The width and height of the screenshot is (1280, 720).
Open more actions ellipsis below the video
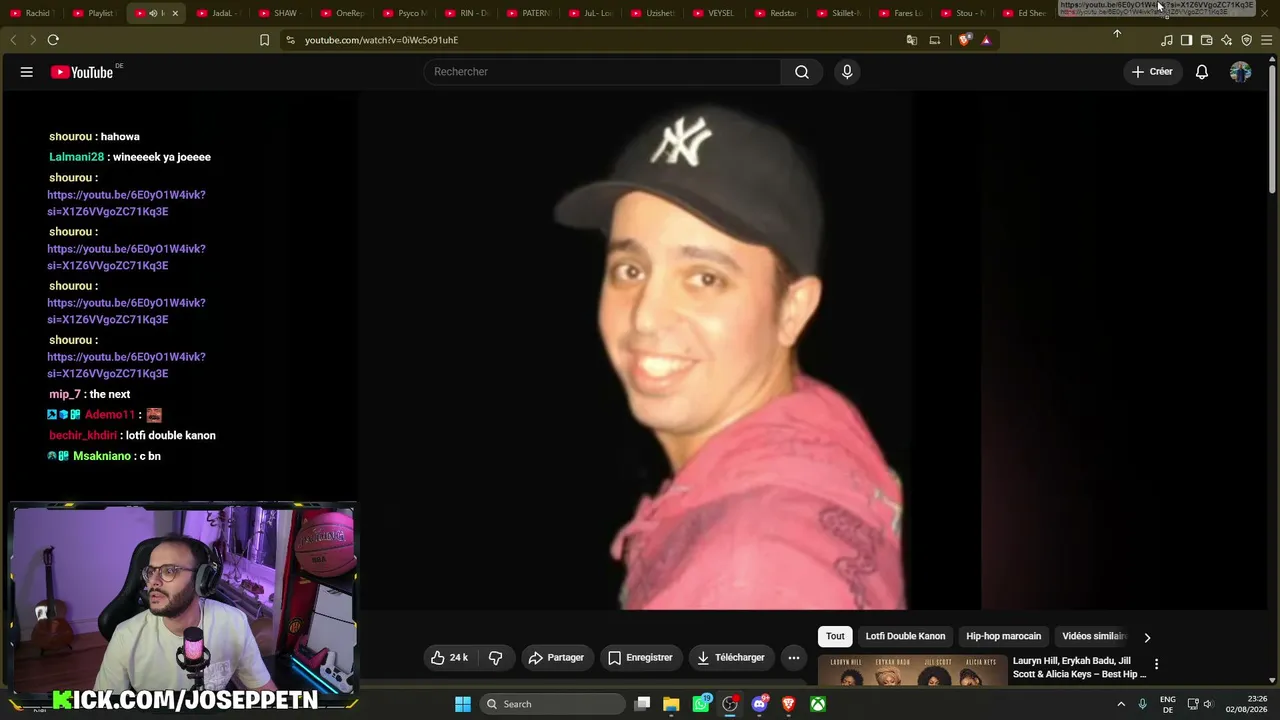793,658
